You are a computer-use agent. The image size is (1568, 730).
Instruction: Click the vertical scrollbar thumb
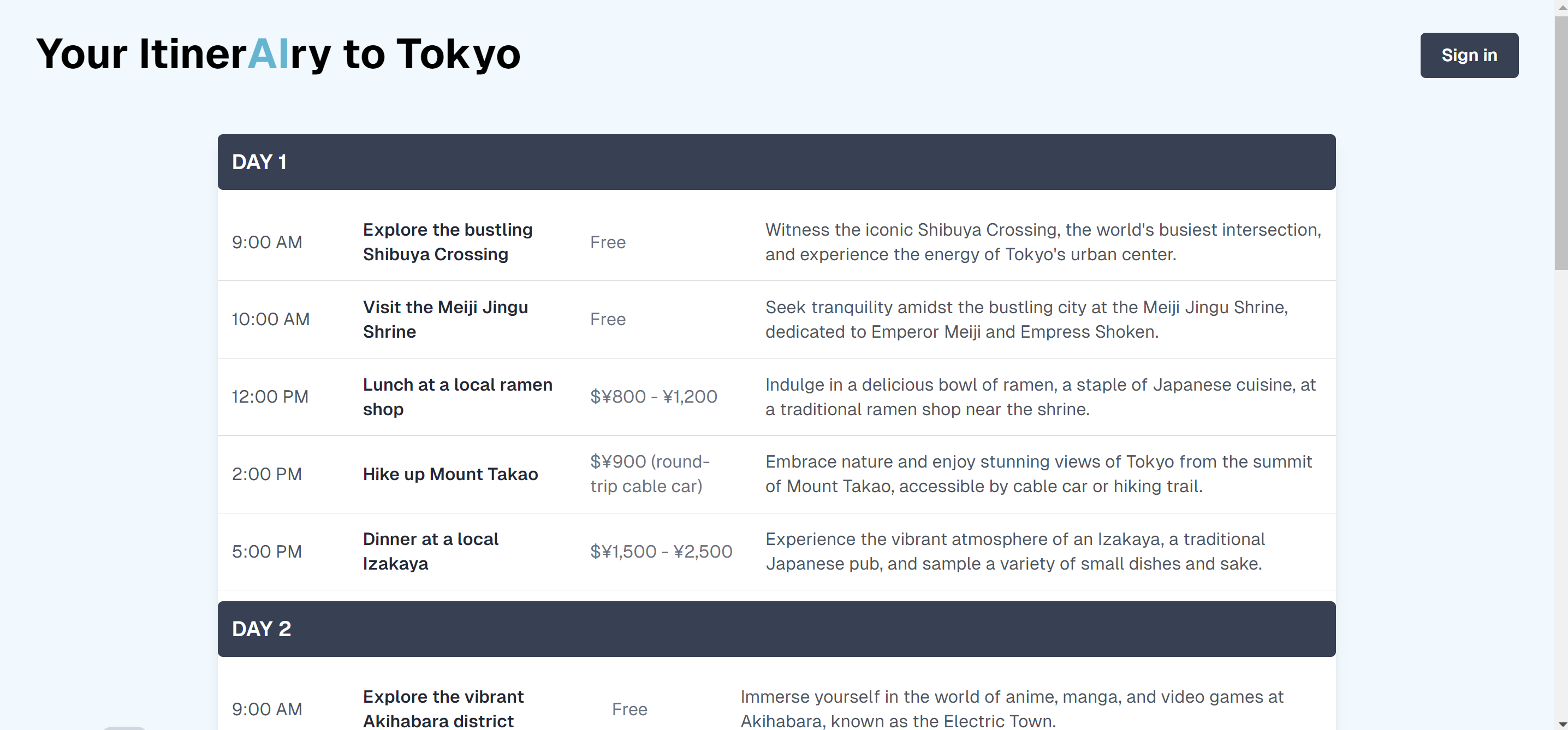[x=1561, y=143]
